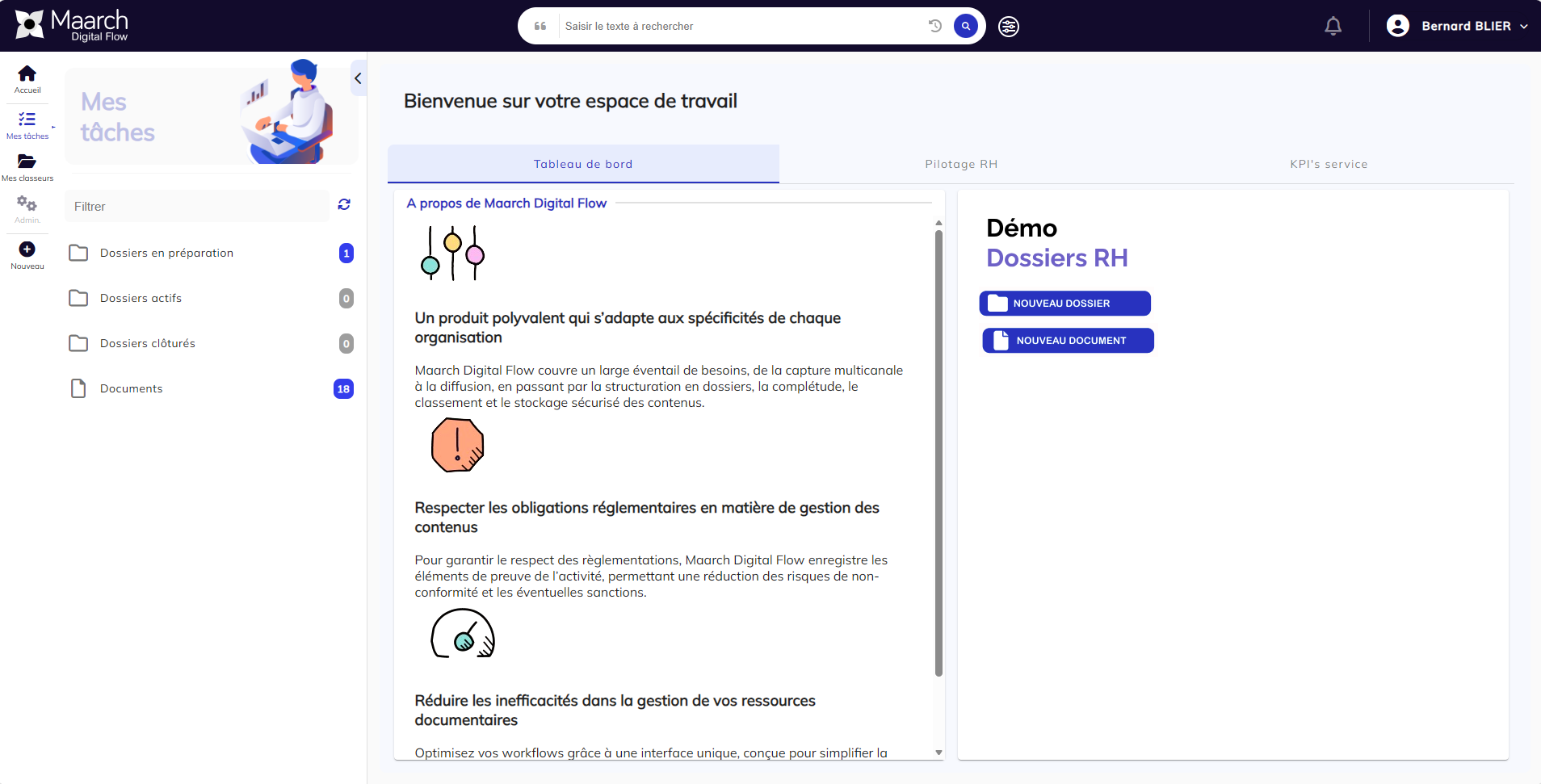
Task: Click the A propos panel scrollbar
Action: coord(938,452)
